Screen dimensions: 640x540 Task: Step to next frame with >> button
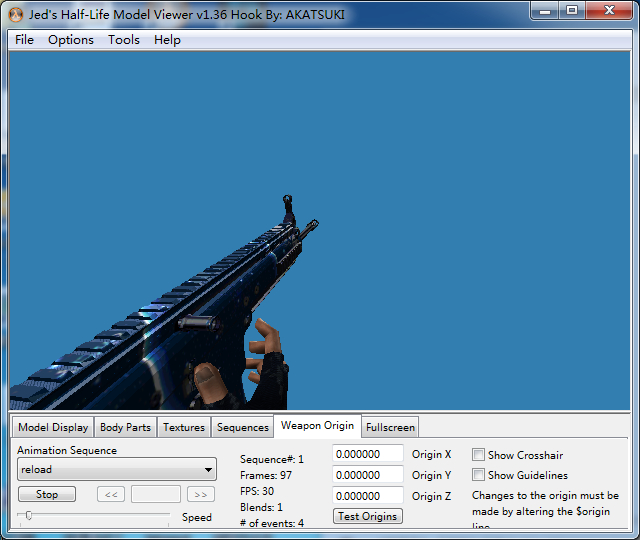[200, 494]
